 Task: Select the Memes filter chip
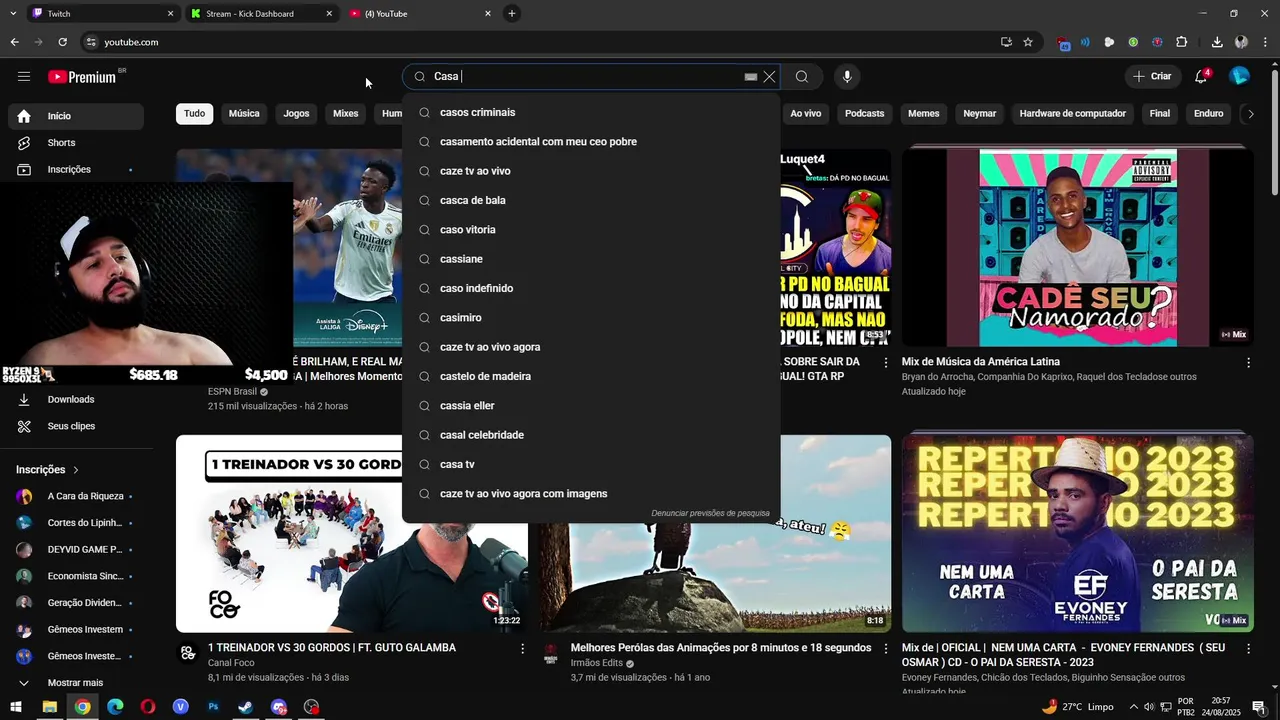click(923, 113)
